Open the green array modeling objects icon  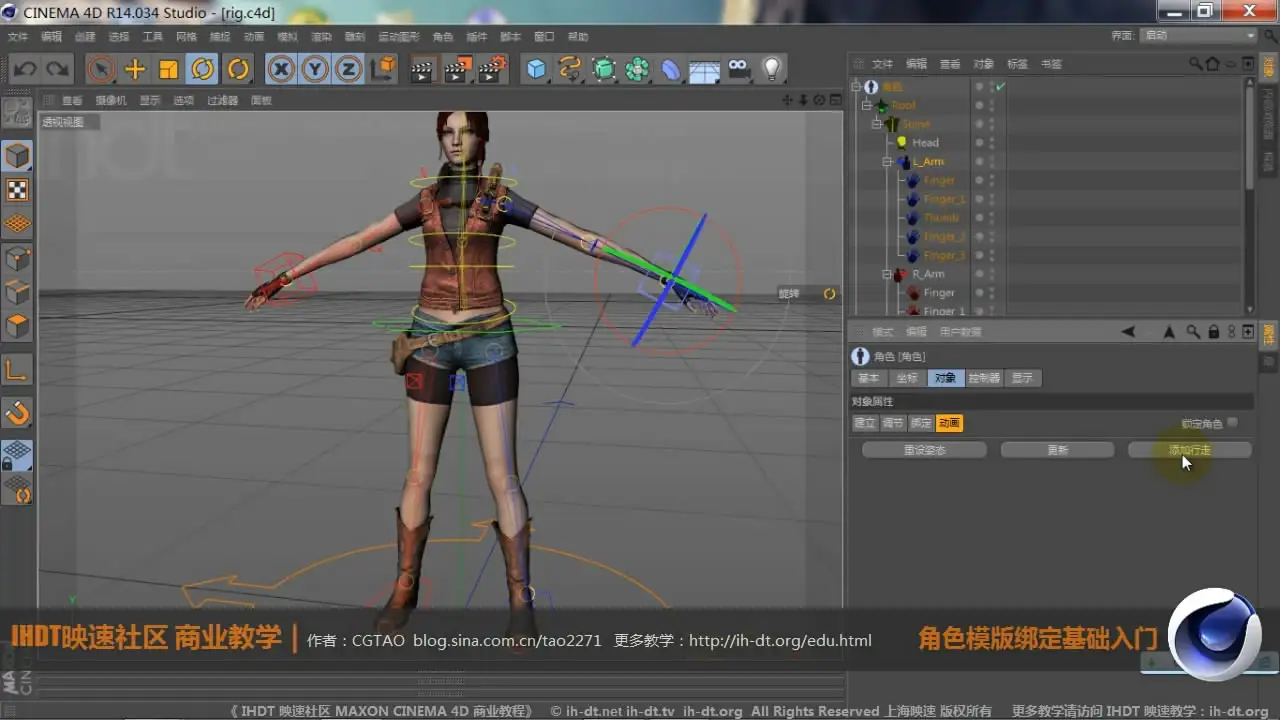(637, 69)
